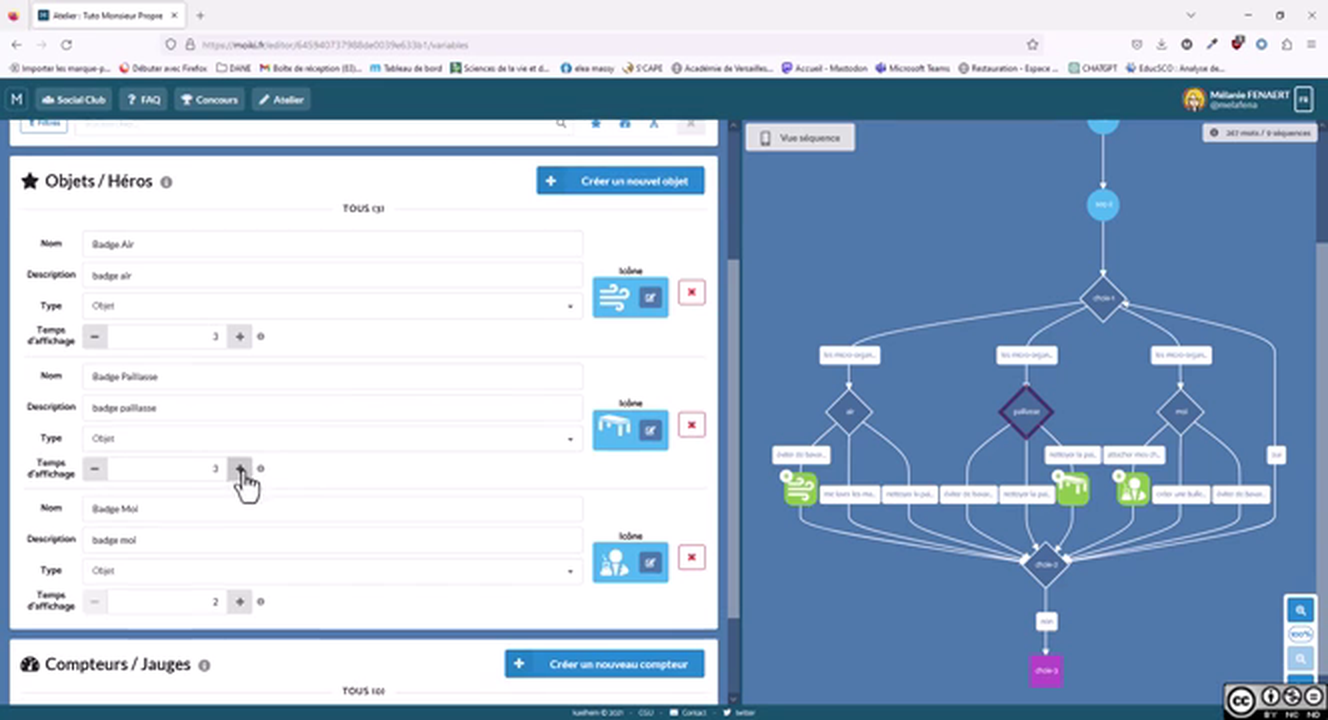The width and height of the screenshot is (1328, 720).
Task: Open the Type dropdown for Badge Air
Action: click(x=332, y=306)
